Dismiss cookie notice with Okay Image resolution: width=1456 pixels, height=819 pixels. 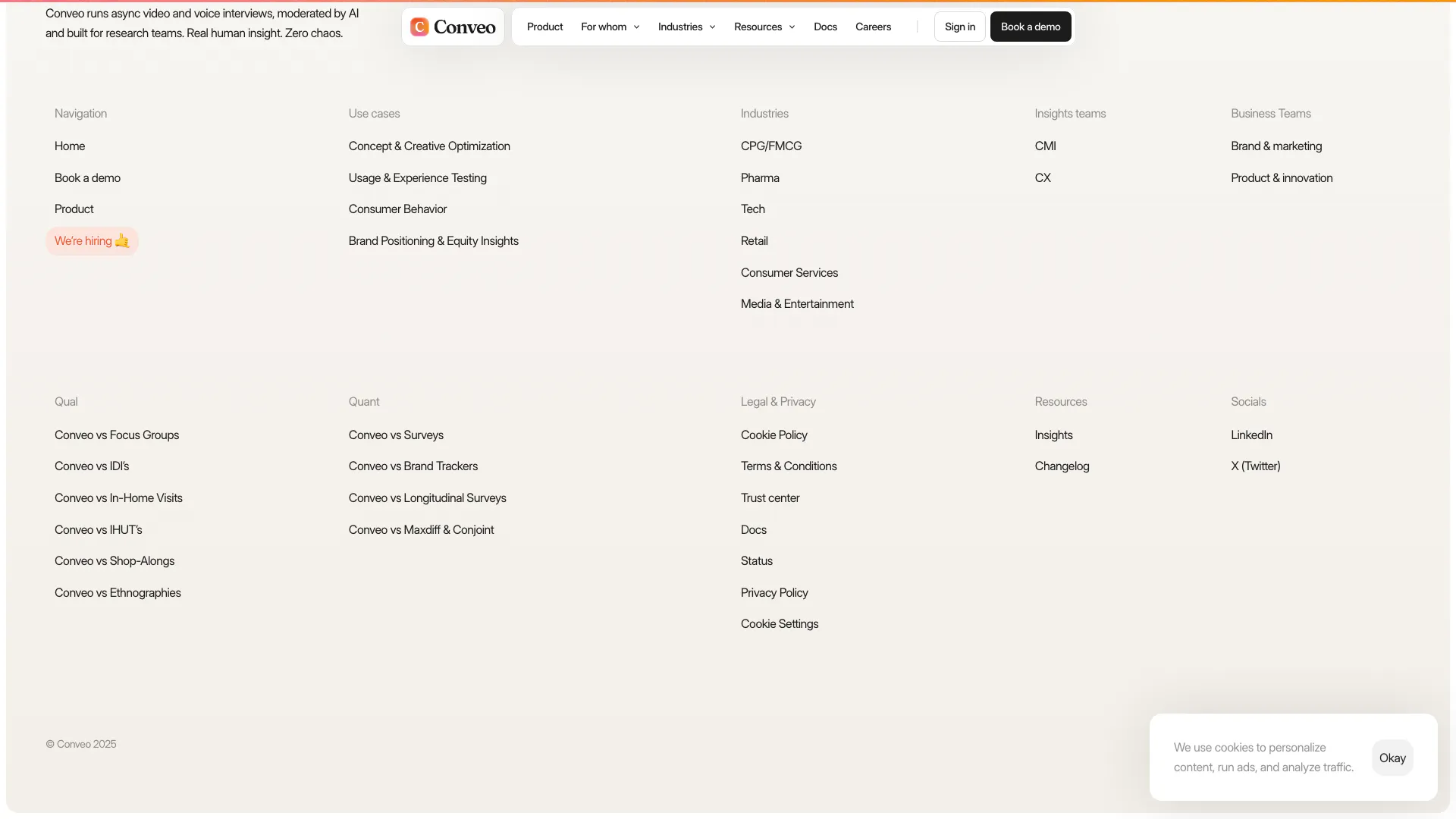click(1392, 758)
